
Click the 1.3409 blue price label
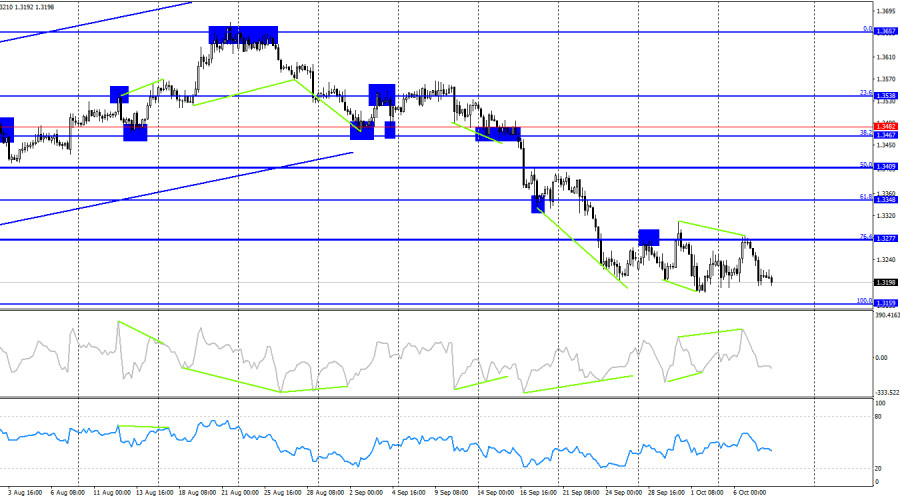(x=885, y=167)
